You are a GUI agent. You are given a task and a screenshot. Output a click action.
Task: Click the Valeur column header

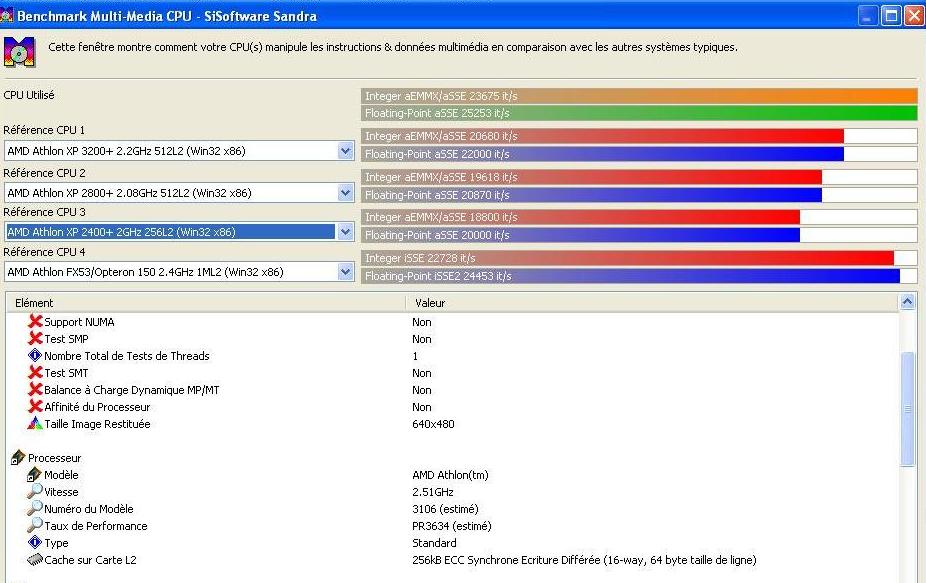652,303
